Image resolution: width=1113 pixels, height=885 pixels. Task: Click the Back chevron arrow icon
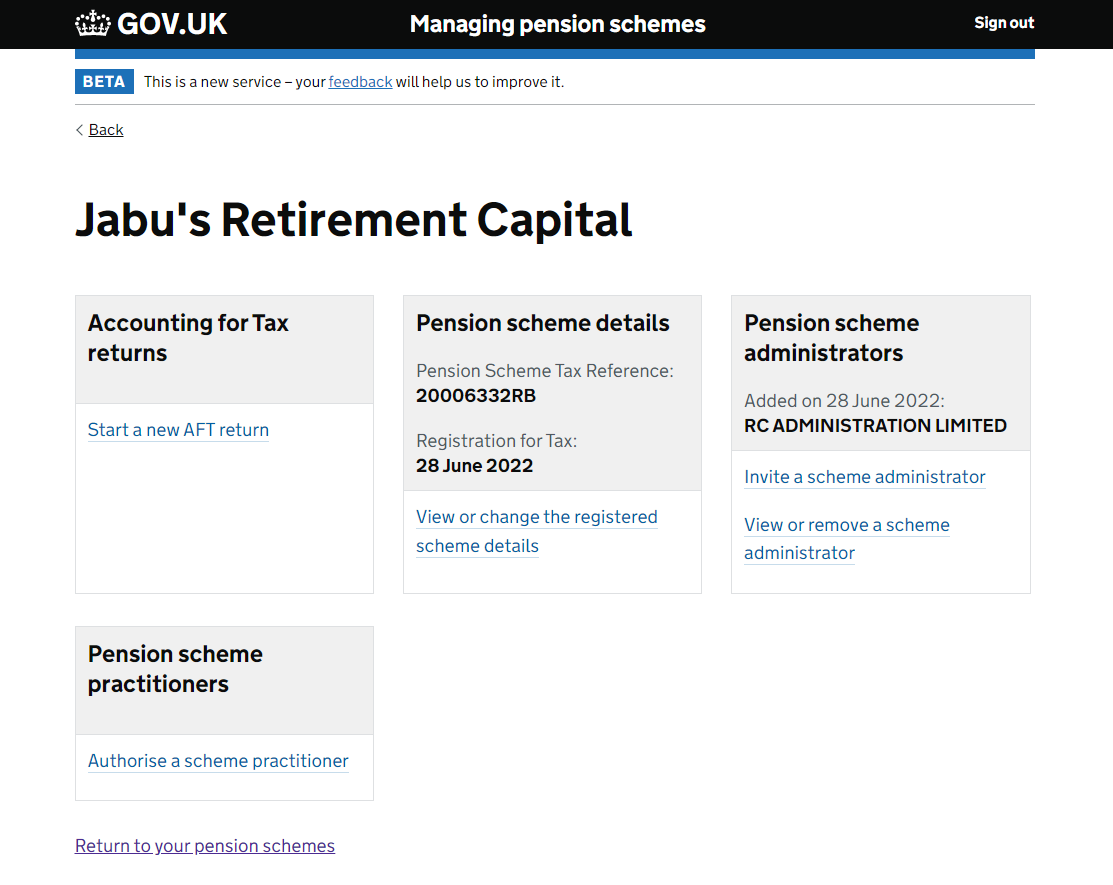pos(80,130)
